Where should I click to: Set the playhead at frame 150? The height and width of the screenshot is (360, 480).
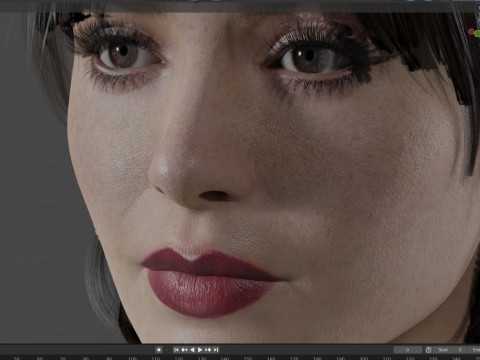pos(248,359)
